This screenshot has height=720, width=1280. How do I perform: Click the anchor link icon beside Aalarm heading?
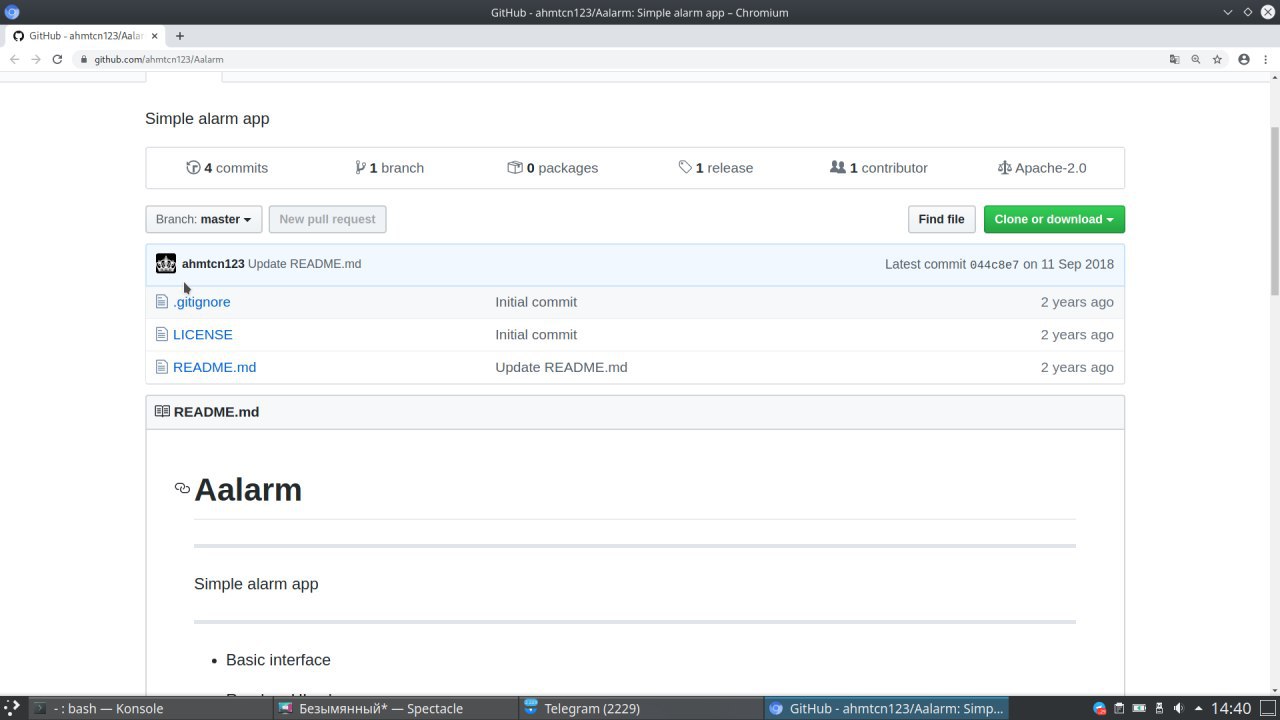pos(182,489)
